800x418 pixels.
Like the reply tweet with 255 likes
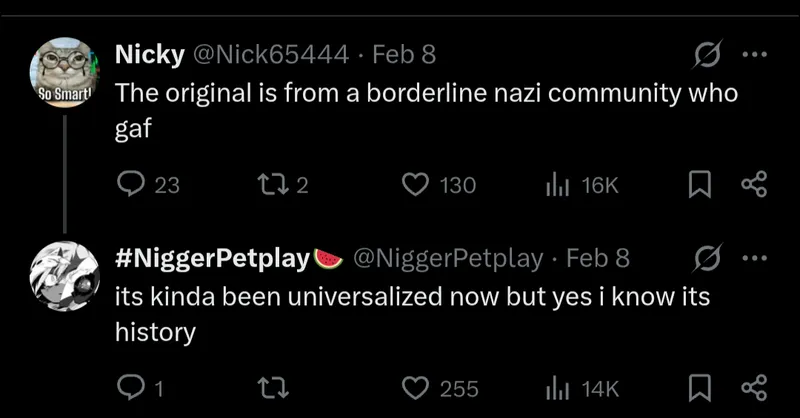416,388
